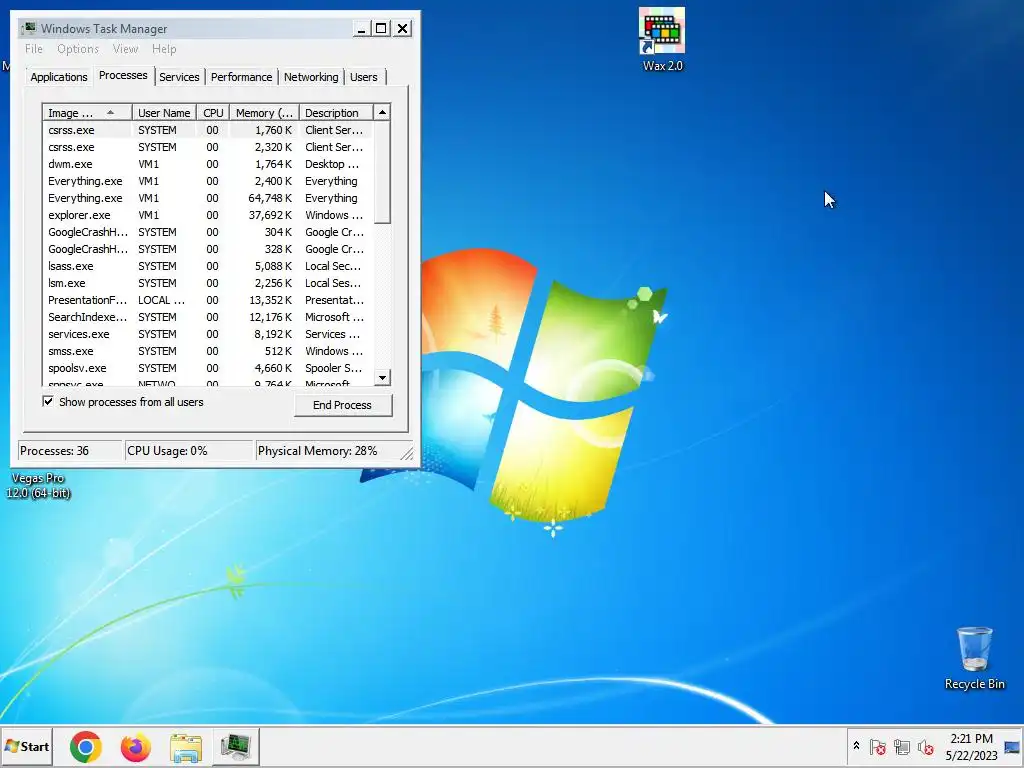Viewport: 1024px width, 768px height.
Task: Sort by CPU column header
Action: pos(213,113)
